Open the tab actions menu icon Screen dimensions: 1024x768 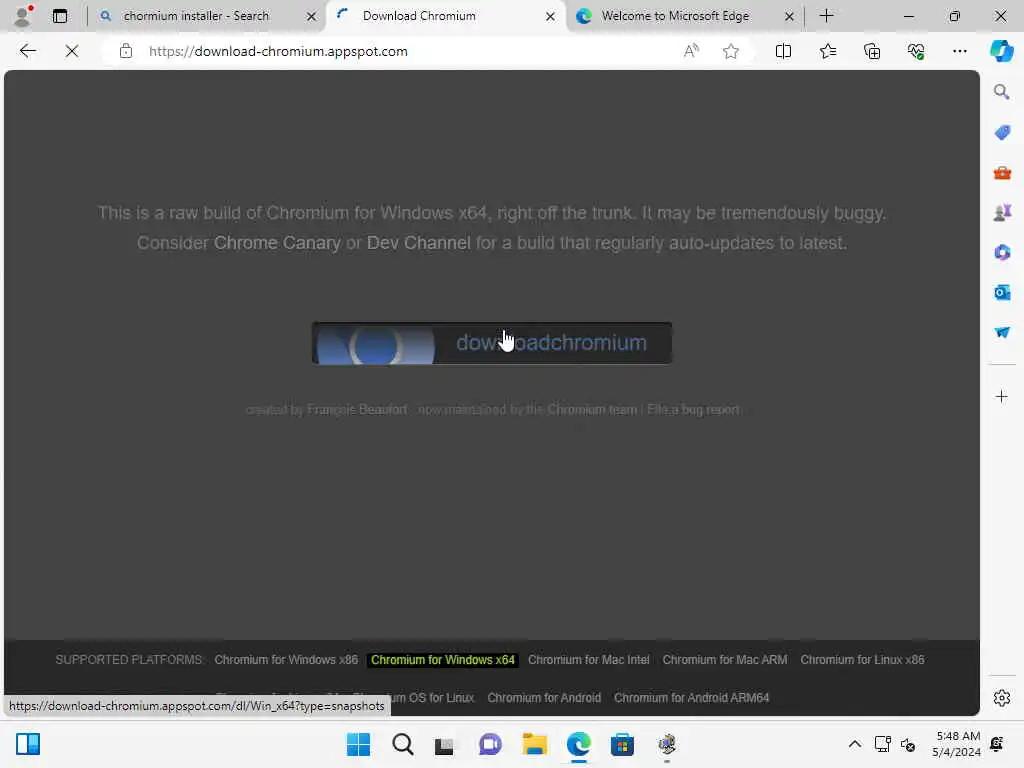[x=59, y=16]
